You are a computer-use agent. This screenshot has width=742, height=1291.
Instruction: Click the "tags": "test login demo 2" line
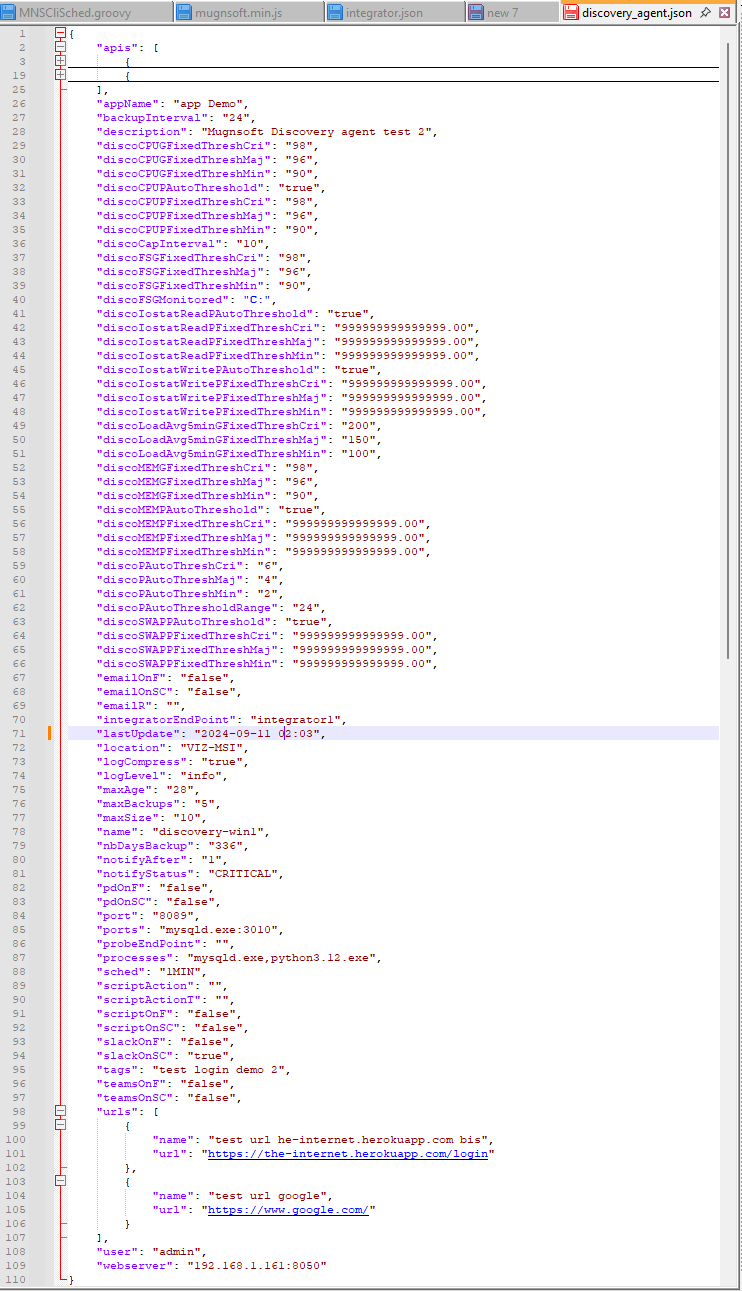(196, 1069)
